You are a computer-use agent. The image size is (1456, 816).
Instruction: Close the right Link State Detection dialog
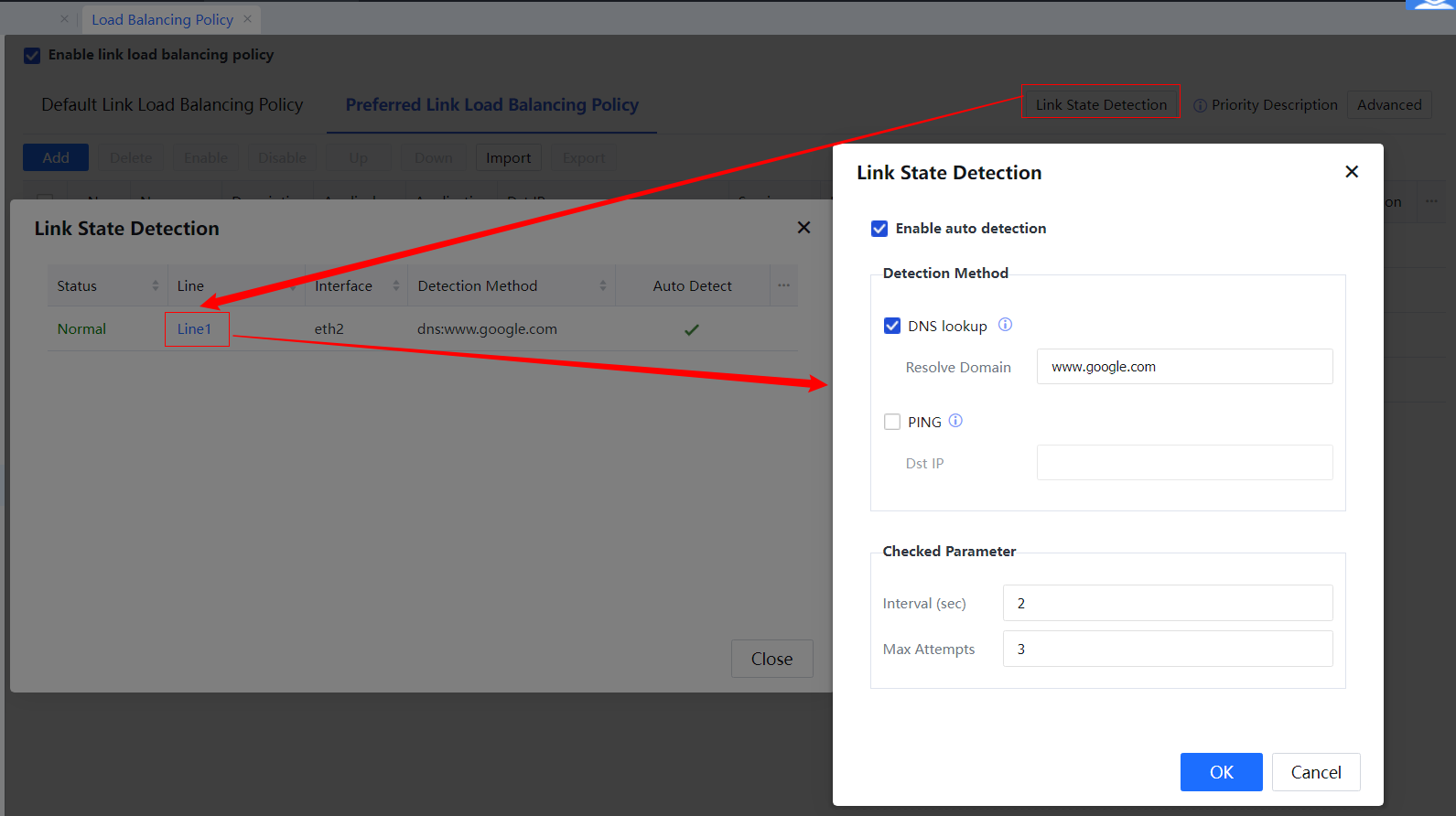coord(1351,172)
